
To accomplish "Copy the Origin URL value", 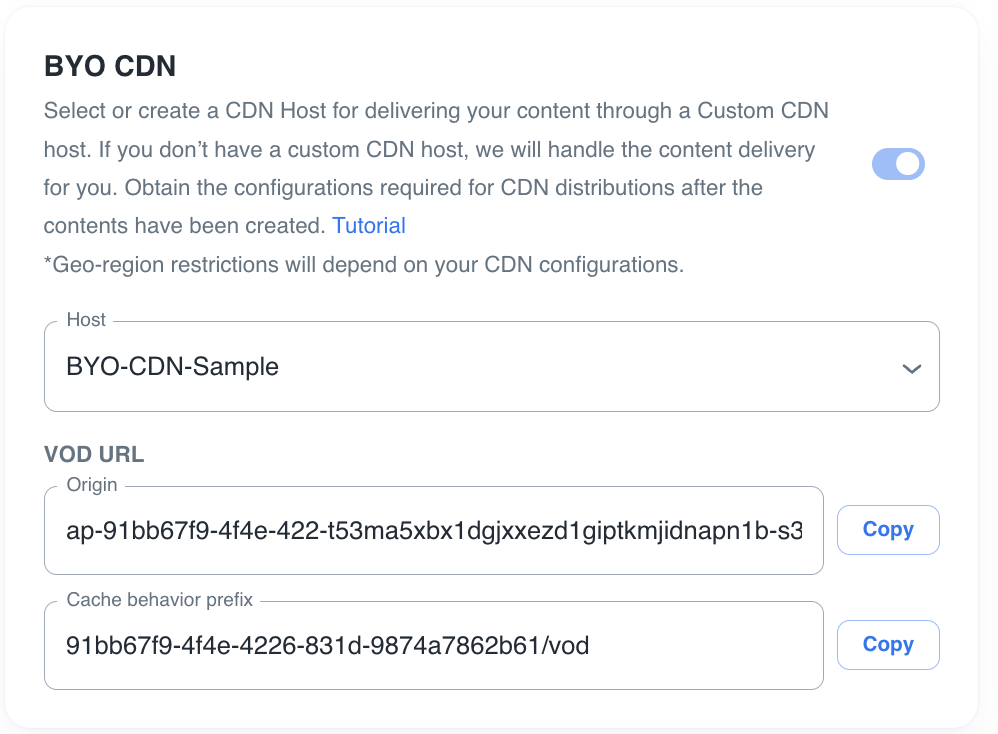I will click(887, 530).
